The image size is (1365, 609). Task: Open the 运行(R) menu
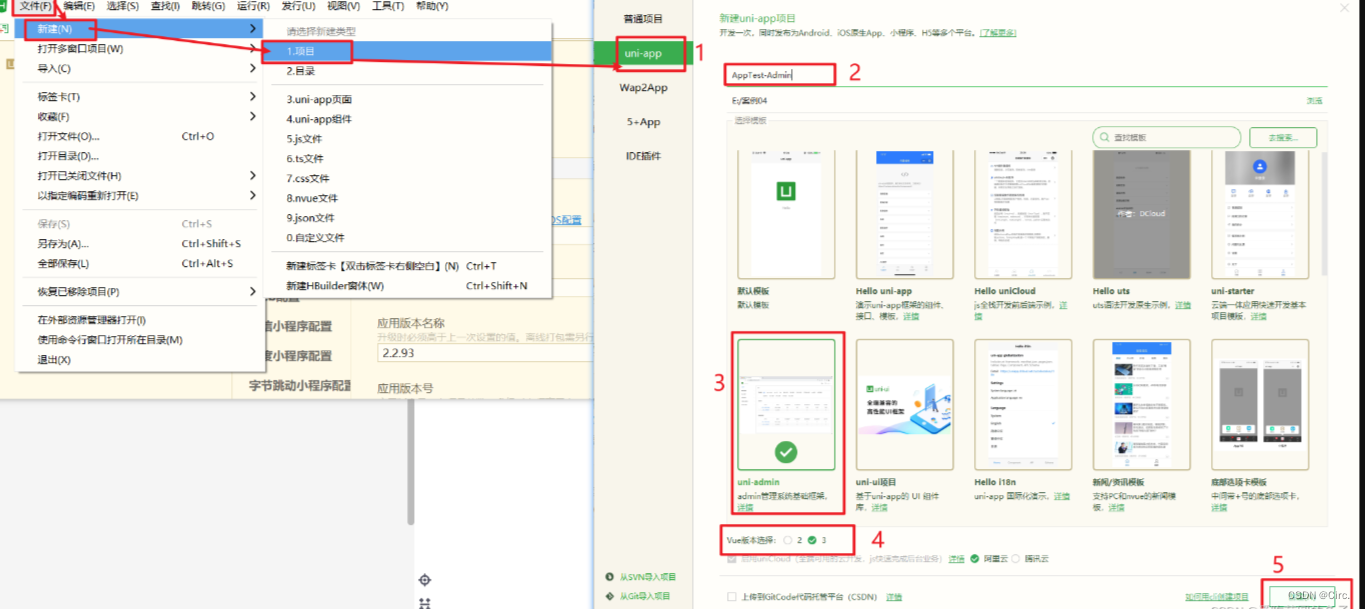point(253,6)
